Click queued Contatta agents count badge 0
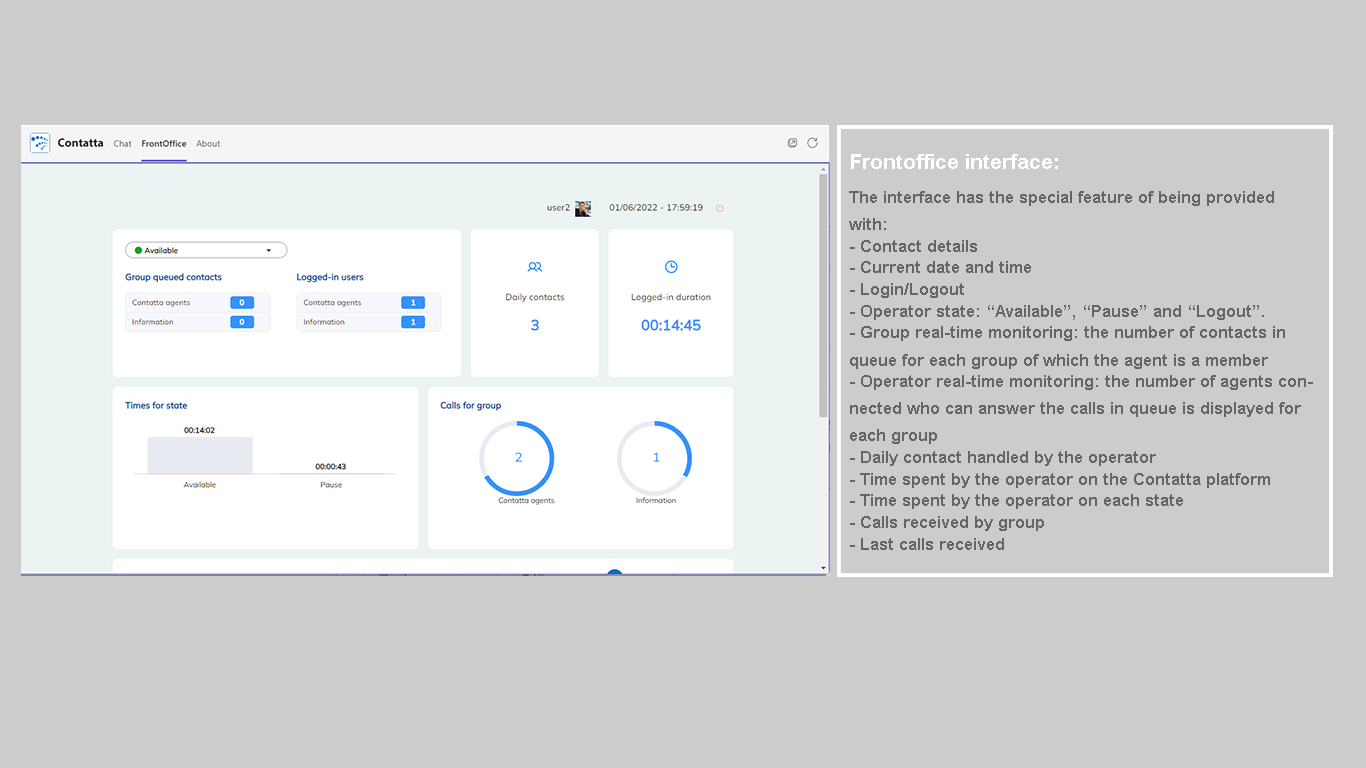Image resolution: width=1366 pixels, height=768 pixels. (242, 302)
